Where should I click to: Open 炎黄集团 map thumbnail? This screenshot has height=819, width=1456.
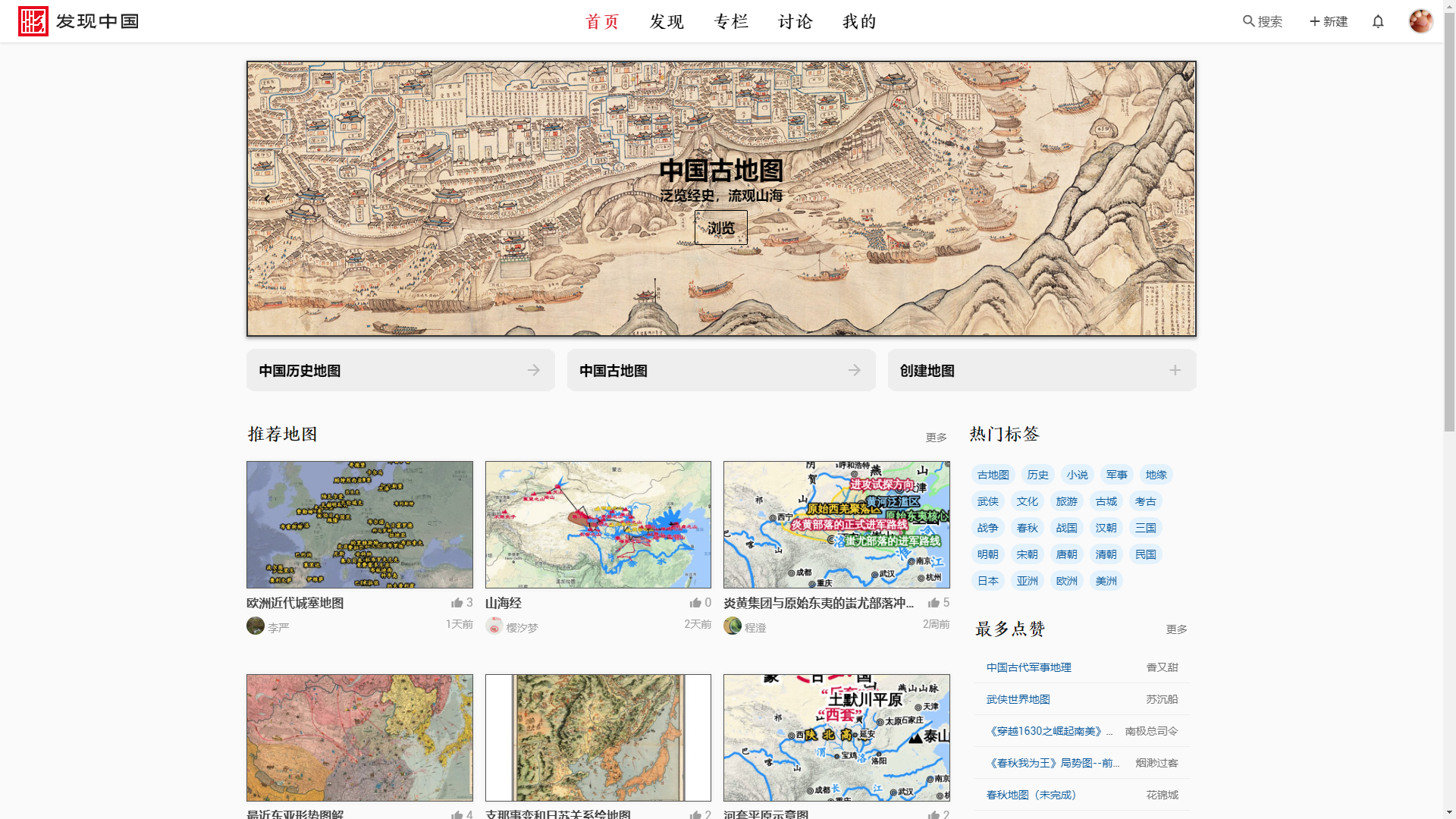point(836,525)
